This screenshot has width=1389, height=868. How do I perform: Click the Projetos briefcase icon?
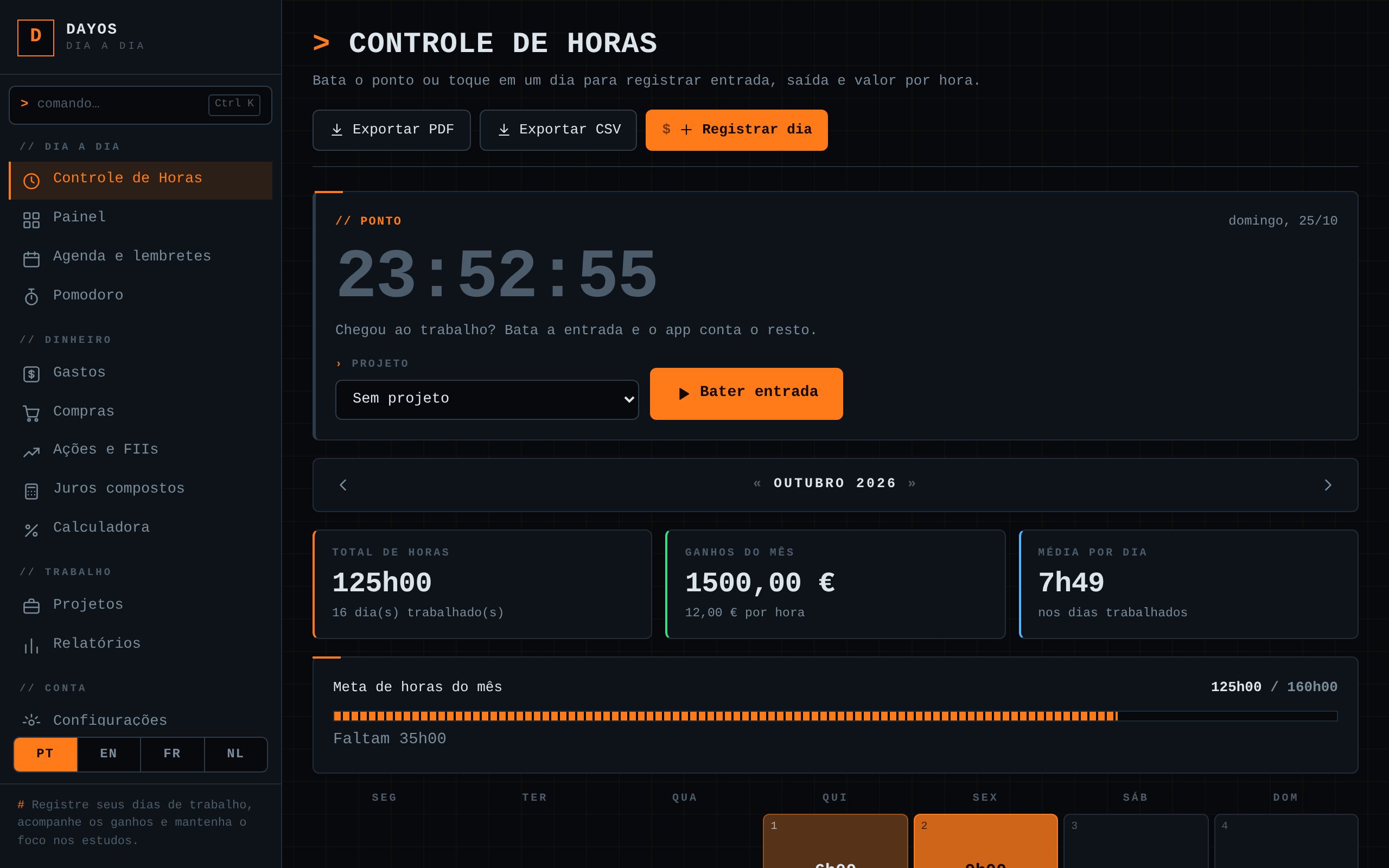31,606
